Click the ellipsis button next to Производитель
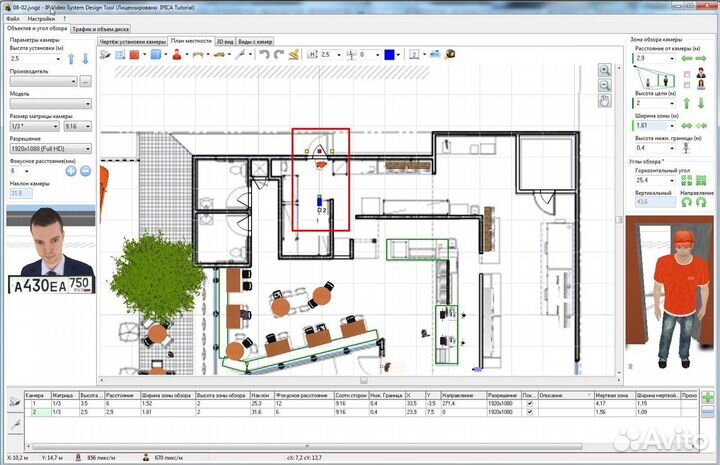The height and width of the screenshot is (465, 720). [86, 81]
